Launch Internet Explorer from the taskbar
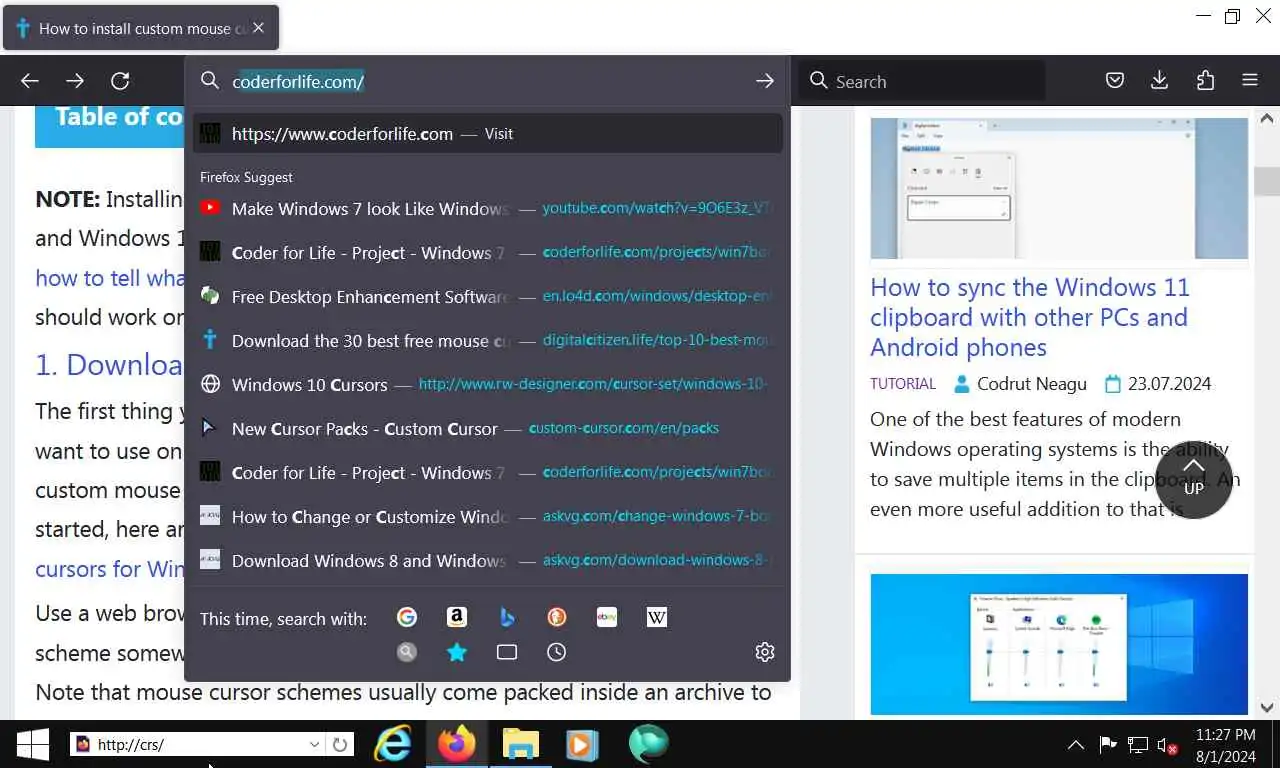Screen dimensions: 1280x768 393,744
